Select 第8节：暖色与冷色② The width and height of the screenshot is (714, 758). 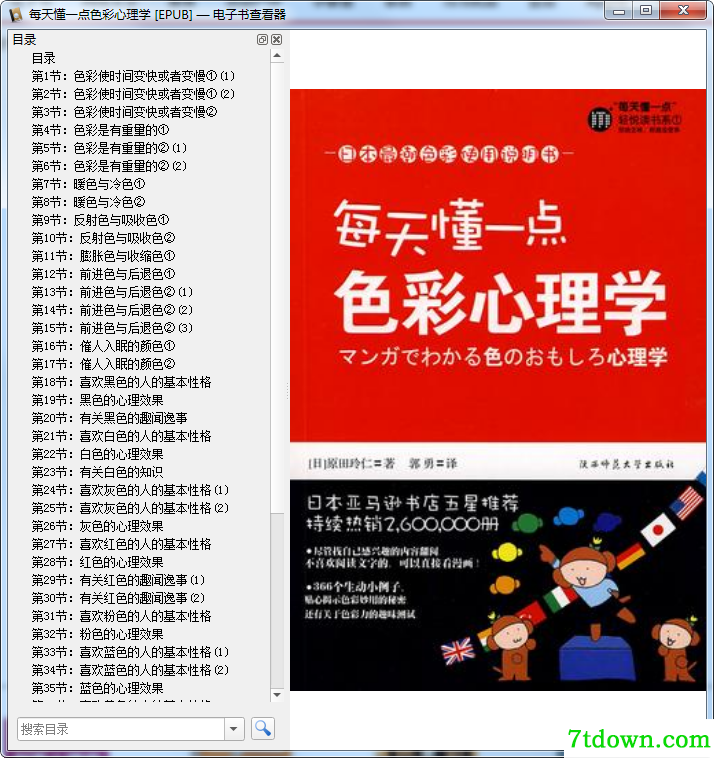pos(88,202)
